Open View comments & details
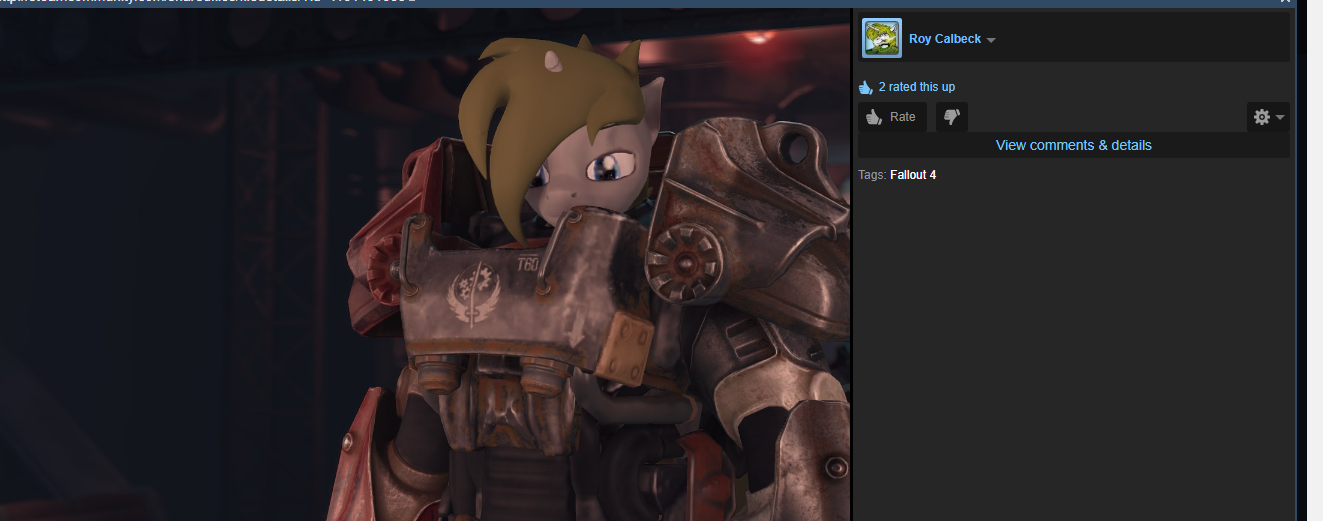 tap(1073, 145)
